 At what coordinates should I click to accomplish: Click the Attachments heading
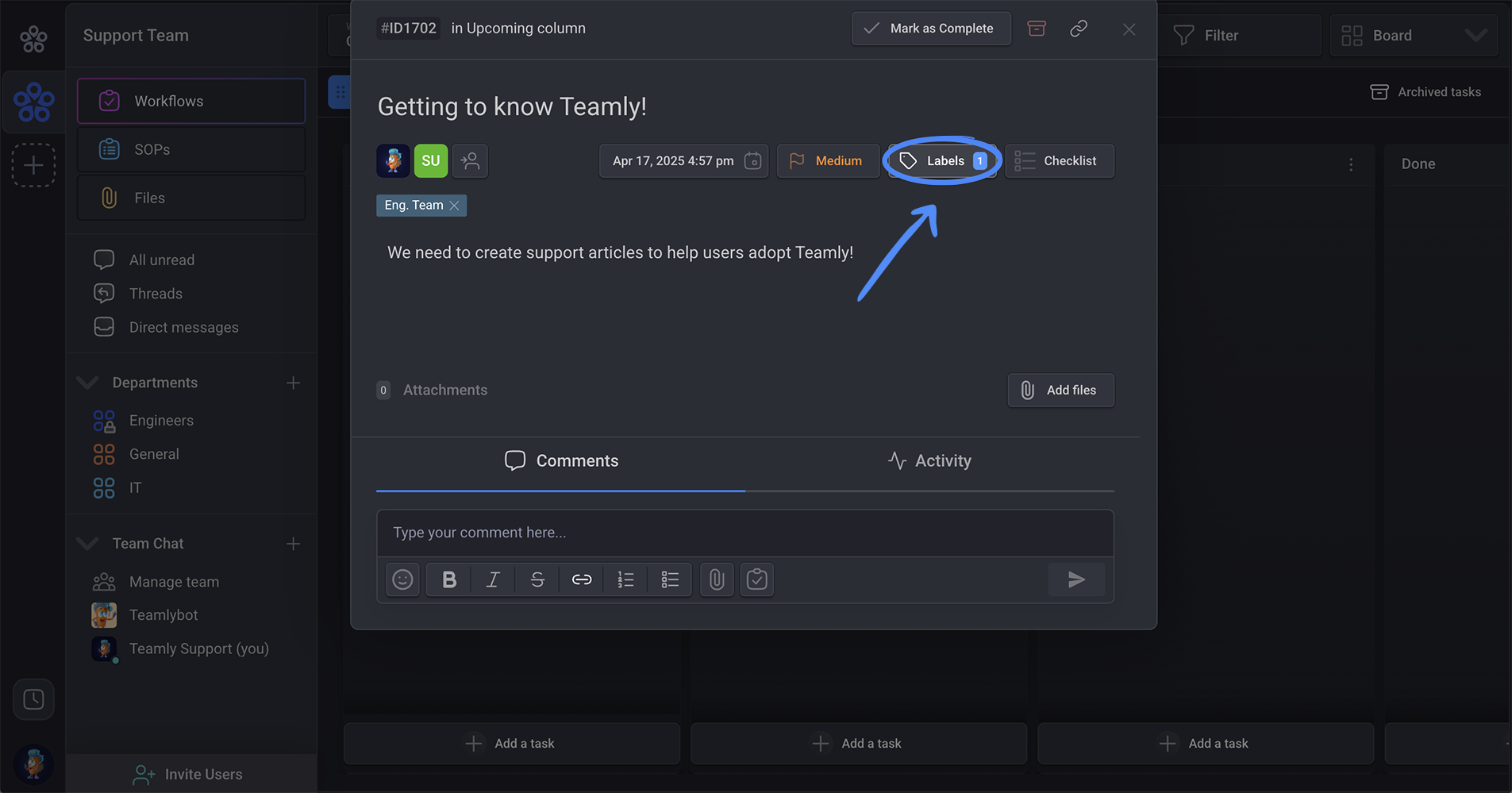tap(444, 390)
